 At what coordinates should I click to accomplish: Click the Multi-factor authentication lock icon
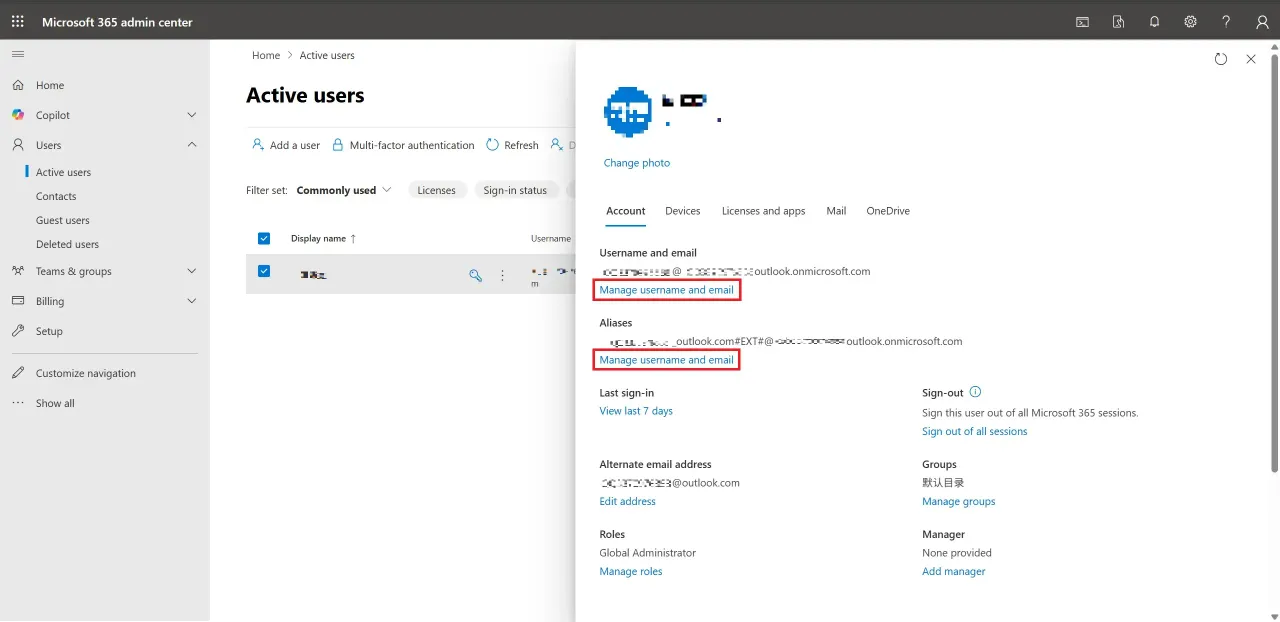click(338, 145)
